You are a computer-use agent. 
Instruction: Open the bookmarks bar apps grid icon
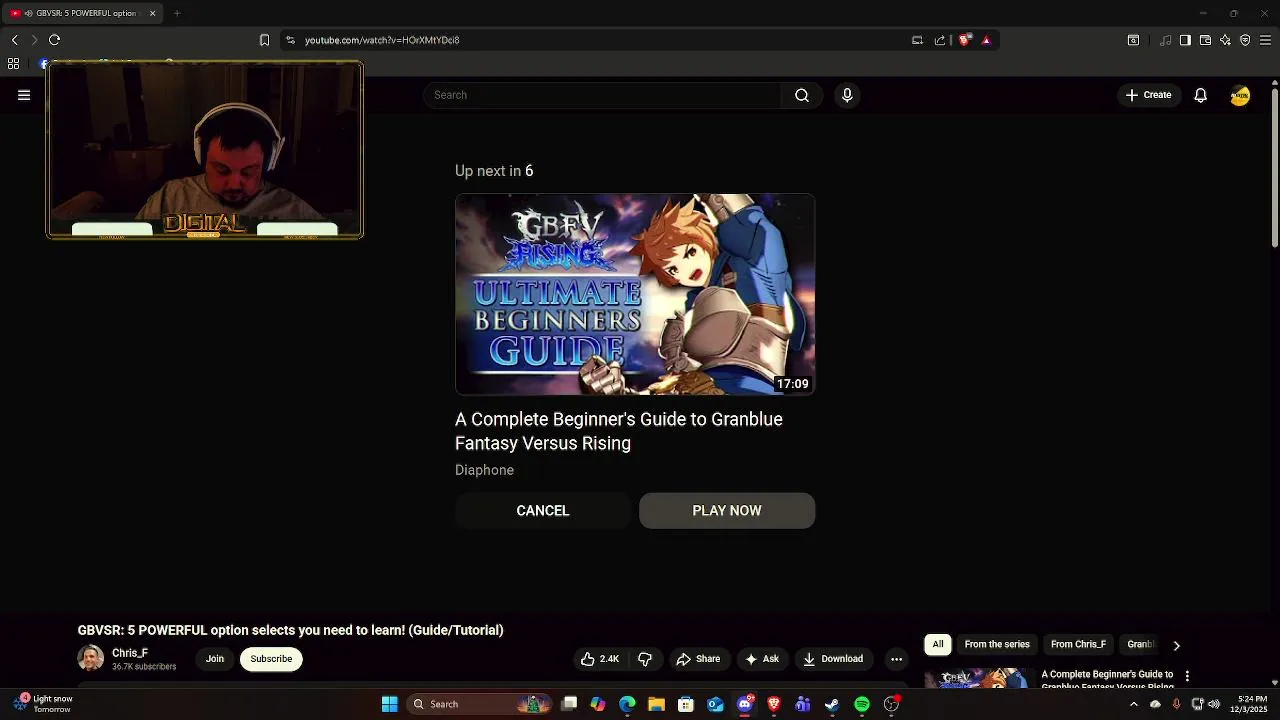pyautogui.click(x=13, y=64)
